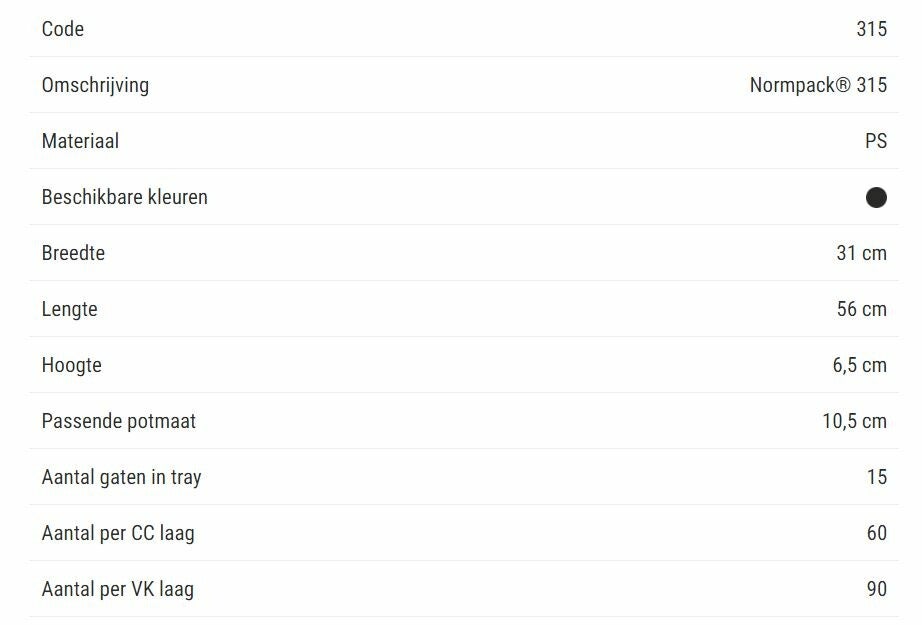
Task: Select the 6,5 cm height value
Action: point(859,365)
